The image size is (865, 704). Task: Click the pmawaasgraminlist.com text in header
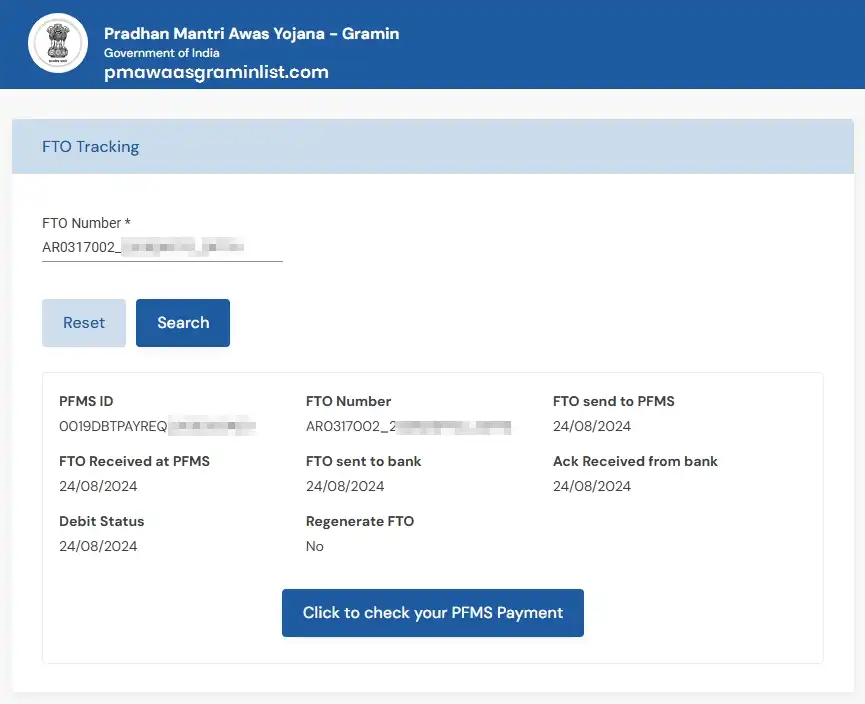coord(216,72)
